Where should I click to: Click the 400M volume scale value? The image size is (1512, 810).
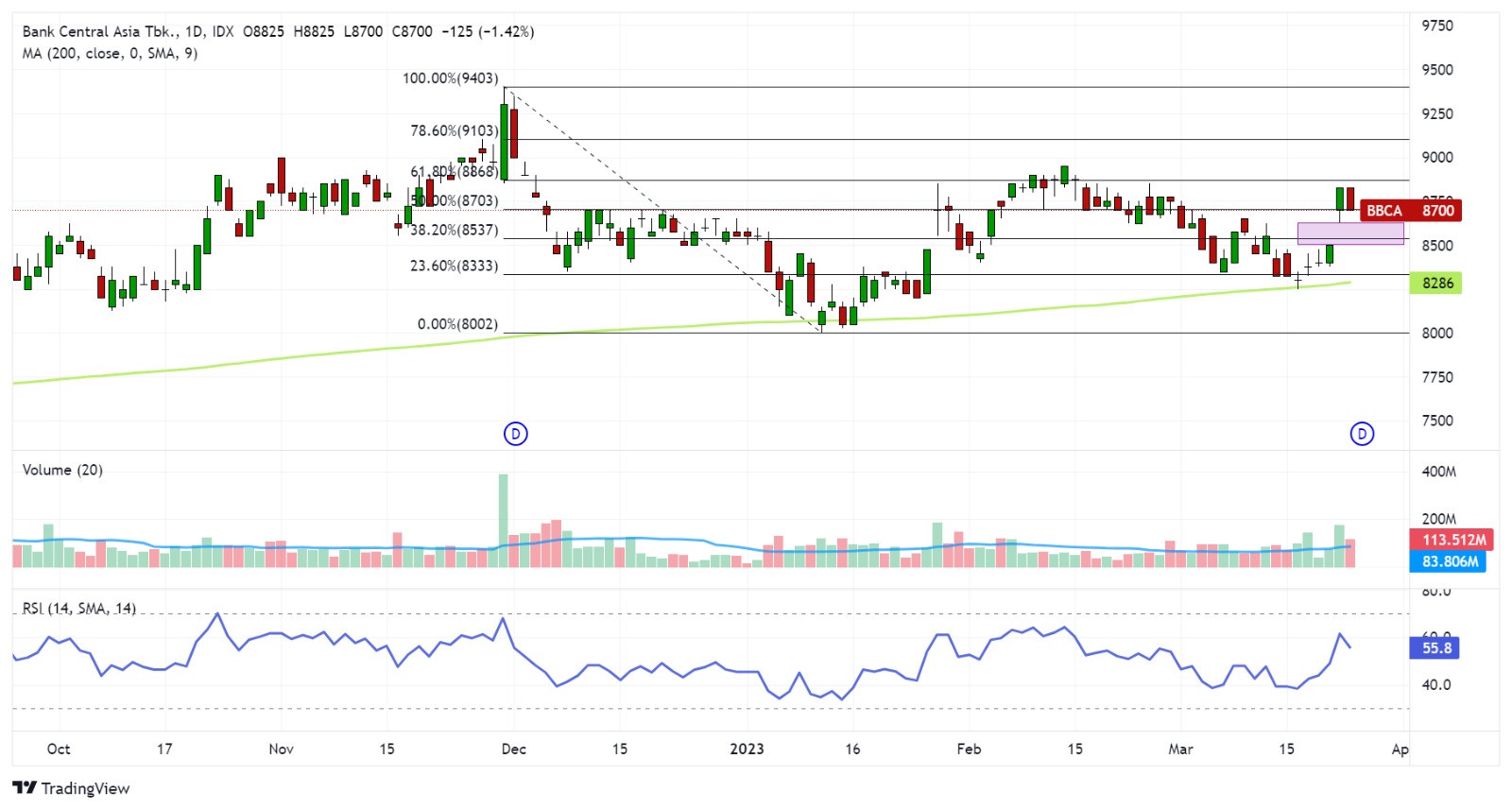pos(1439,472)
